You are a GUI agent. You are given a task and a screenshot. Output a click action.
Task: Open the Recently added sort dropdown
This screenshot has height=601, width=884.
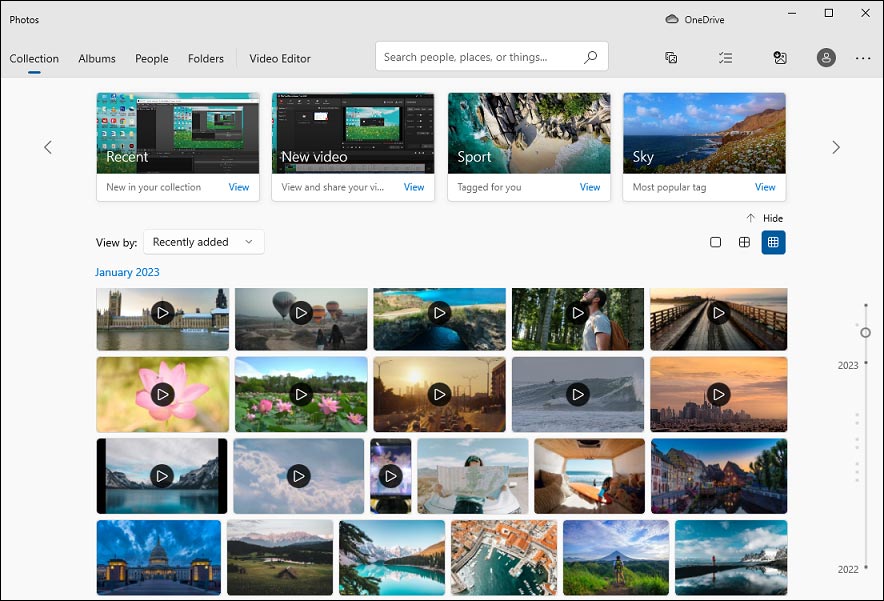click(x=203, y=241)
